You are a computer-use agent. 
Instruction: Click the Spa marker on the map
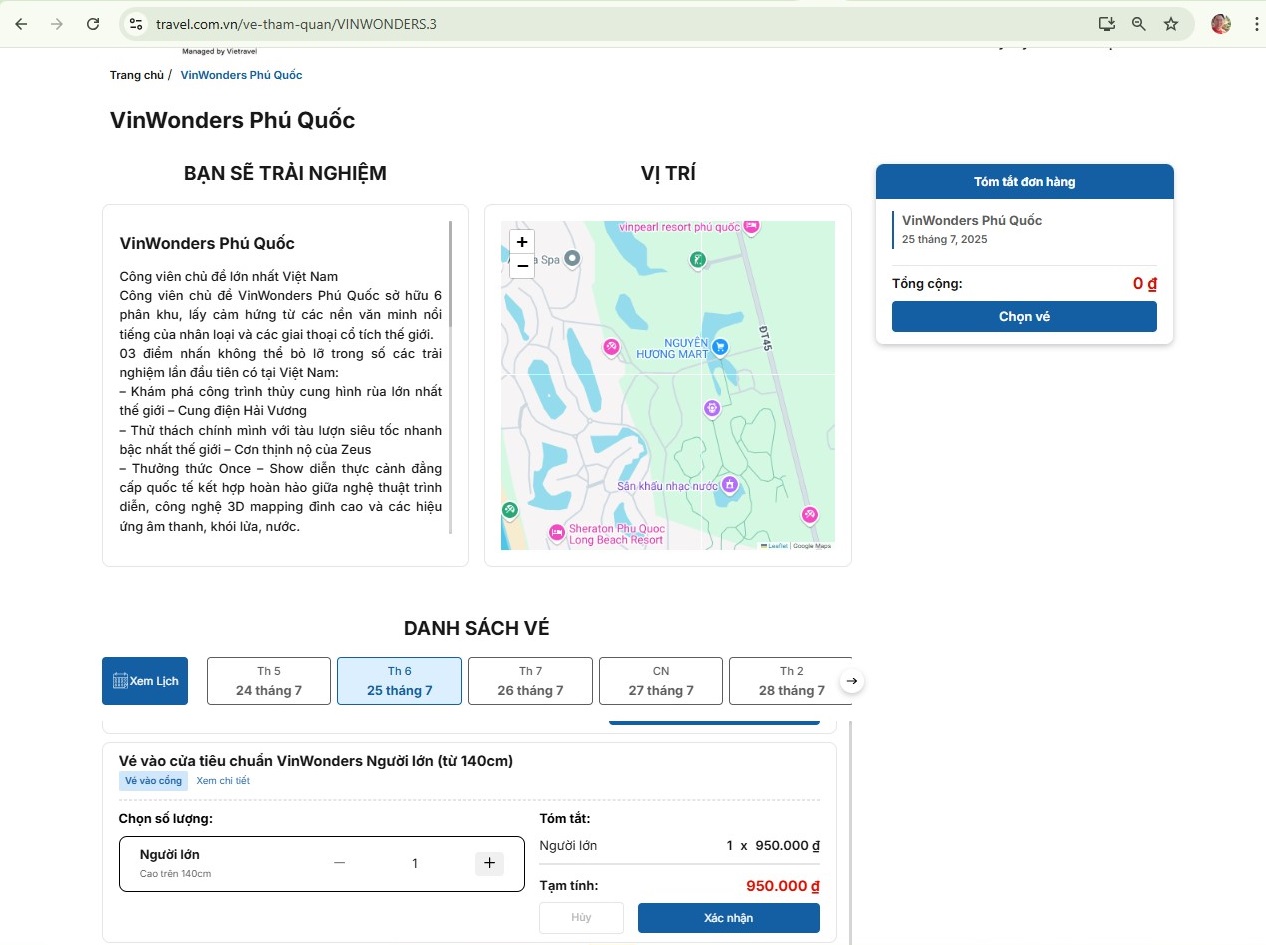572,258
